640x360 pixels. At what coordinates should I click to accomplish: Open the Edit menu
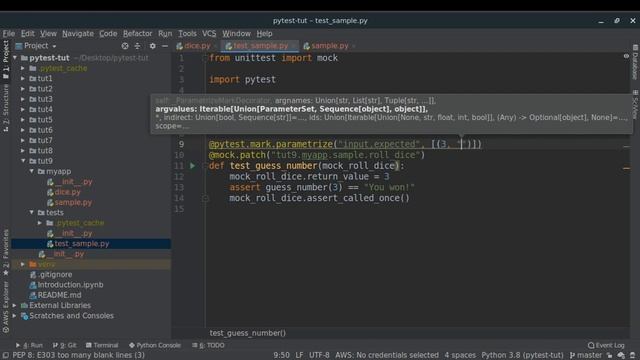point(27,33)
